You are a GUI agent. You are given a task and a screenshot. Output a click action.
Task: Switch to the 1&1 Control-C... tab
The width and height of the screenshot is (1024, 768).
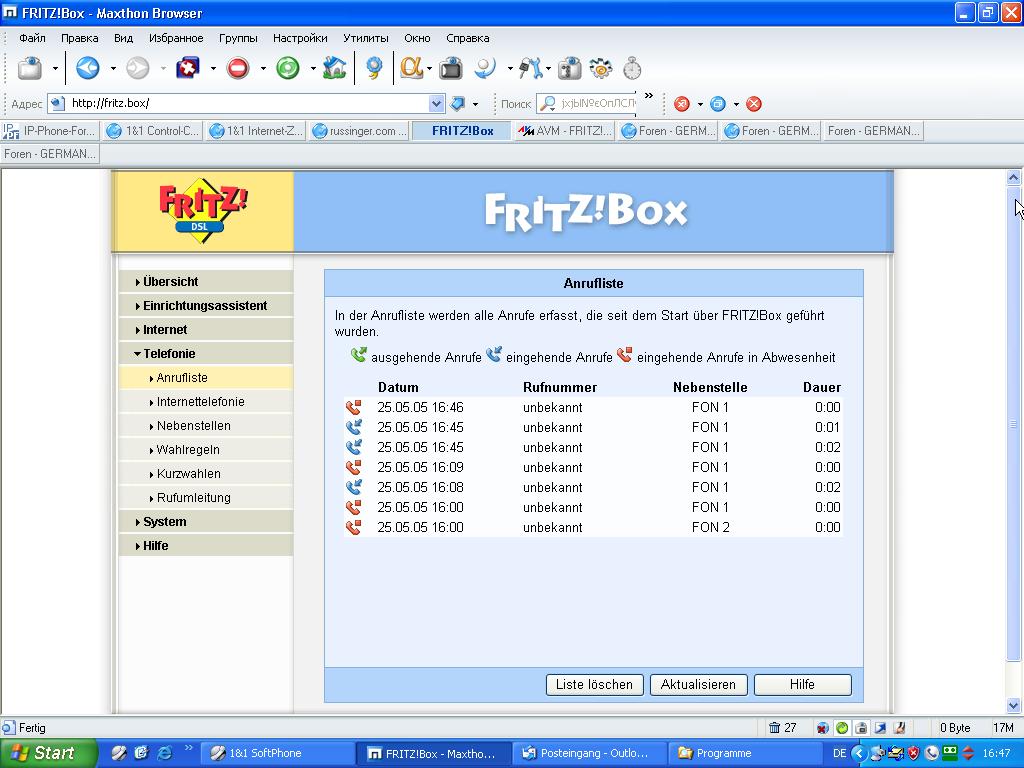coord(153,131)
